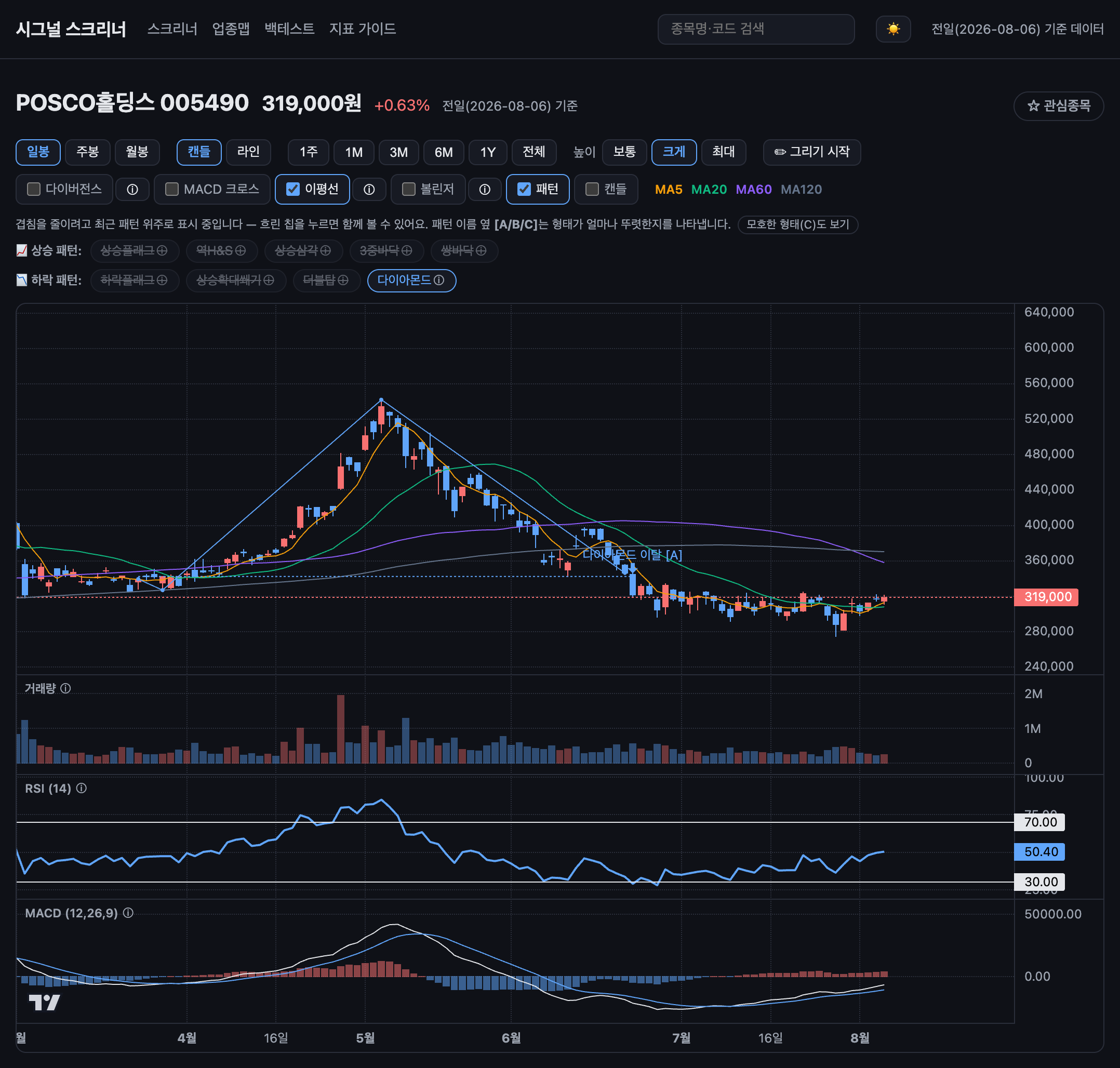Open the 스크리너 nav menu
1120x1068 pixels.
click(172, 29)
